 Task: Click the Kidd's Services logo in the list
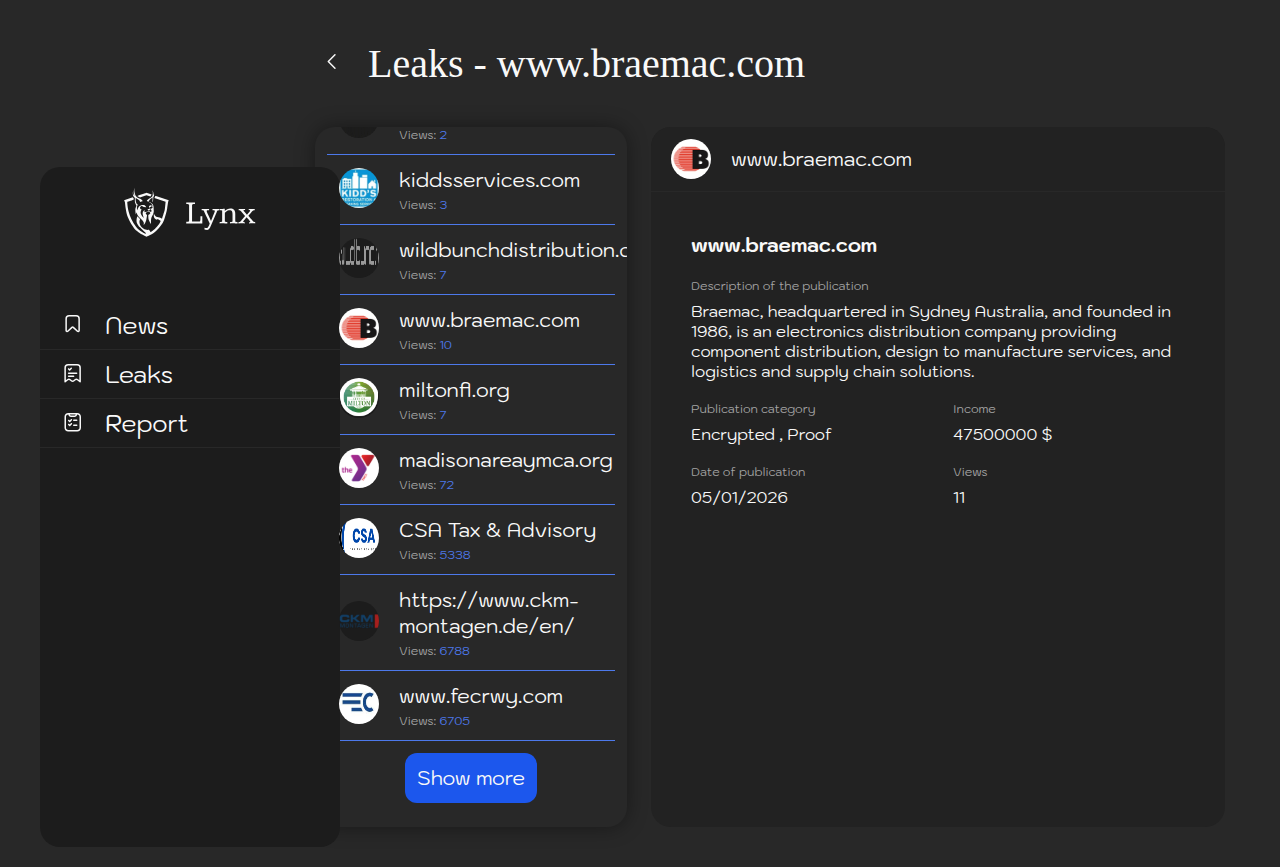(x=359, y=188)
